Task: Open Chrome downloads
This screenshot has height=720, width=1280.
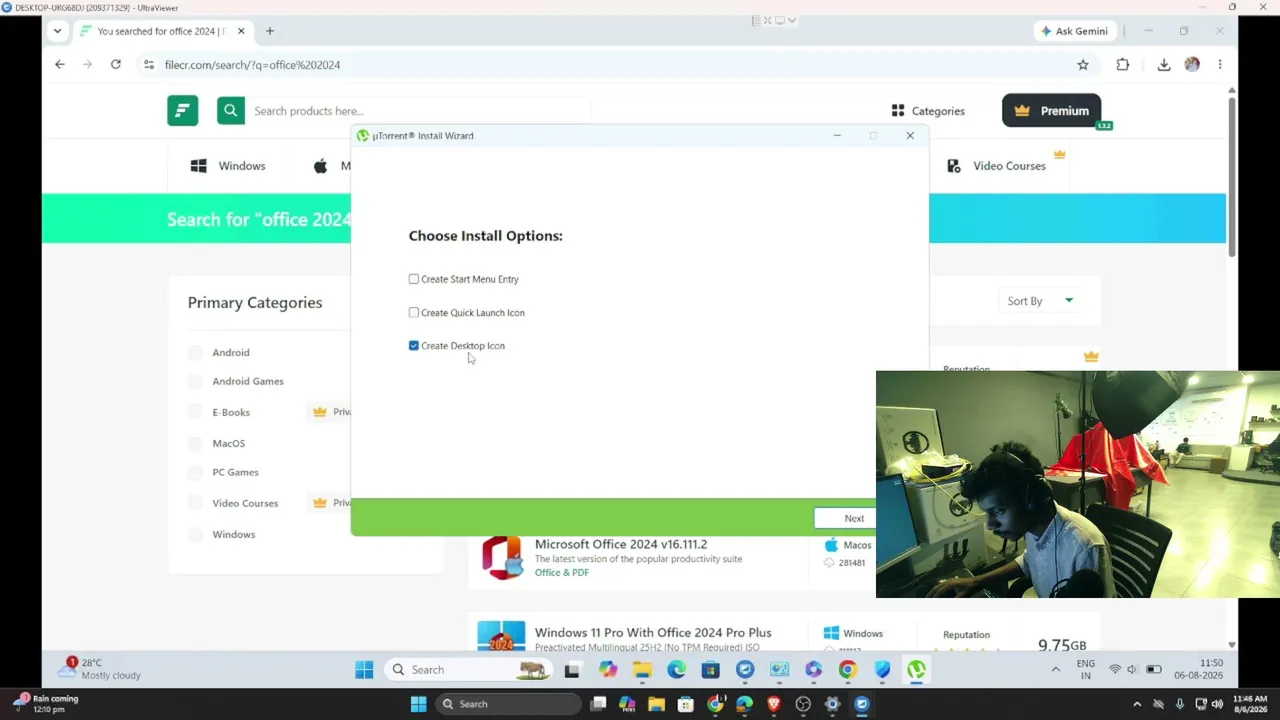Action: click(x=1164, y=65)
